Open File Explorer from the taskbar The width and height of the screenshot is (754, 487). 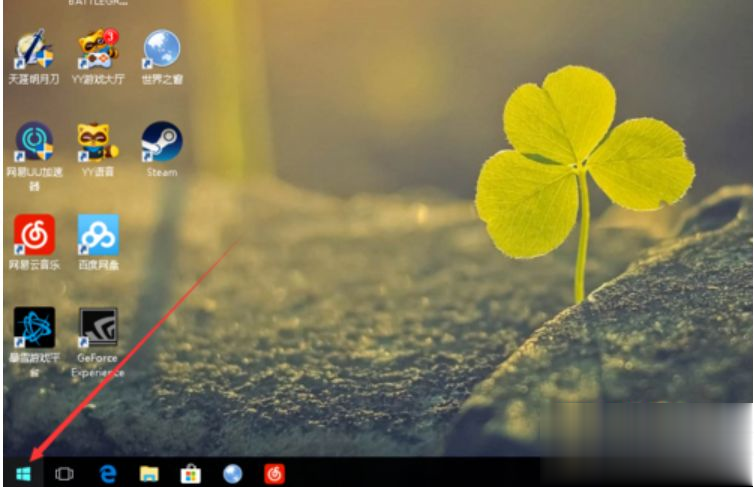pos(149,474)
